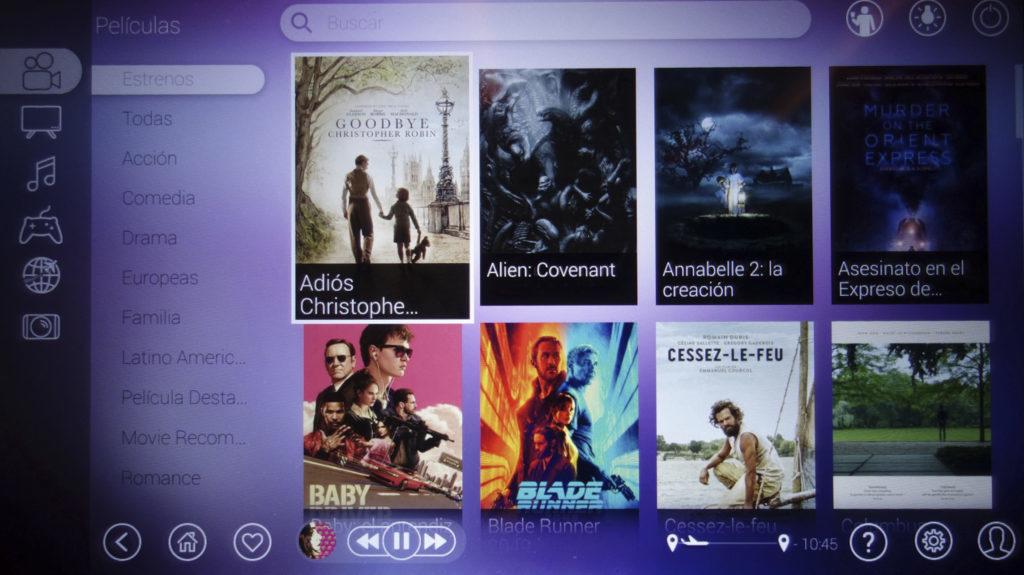Open Adiós Christopher Robin movie poster

[382, 188]
